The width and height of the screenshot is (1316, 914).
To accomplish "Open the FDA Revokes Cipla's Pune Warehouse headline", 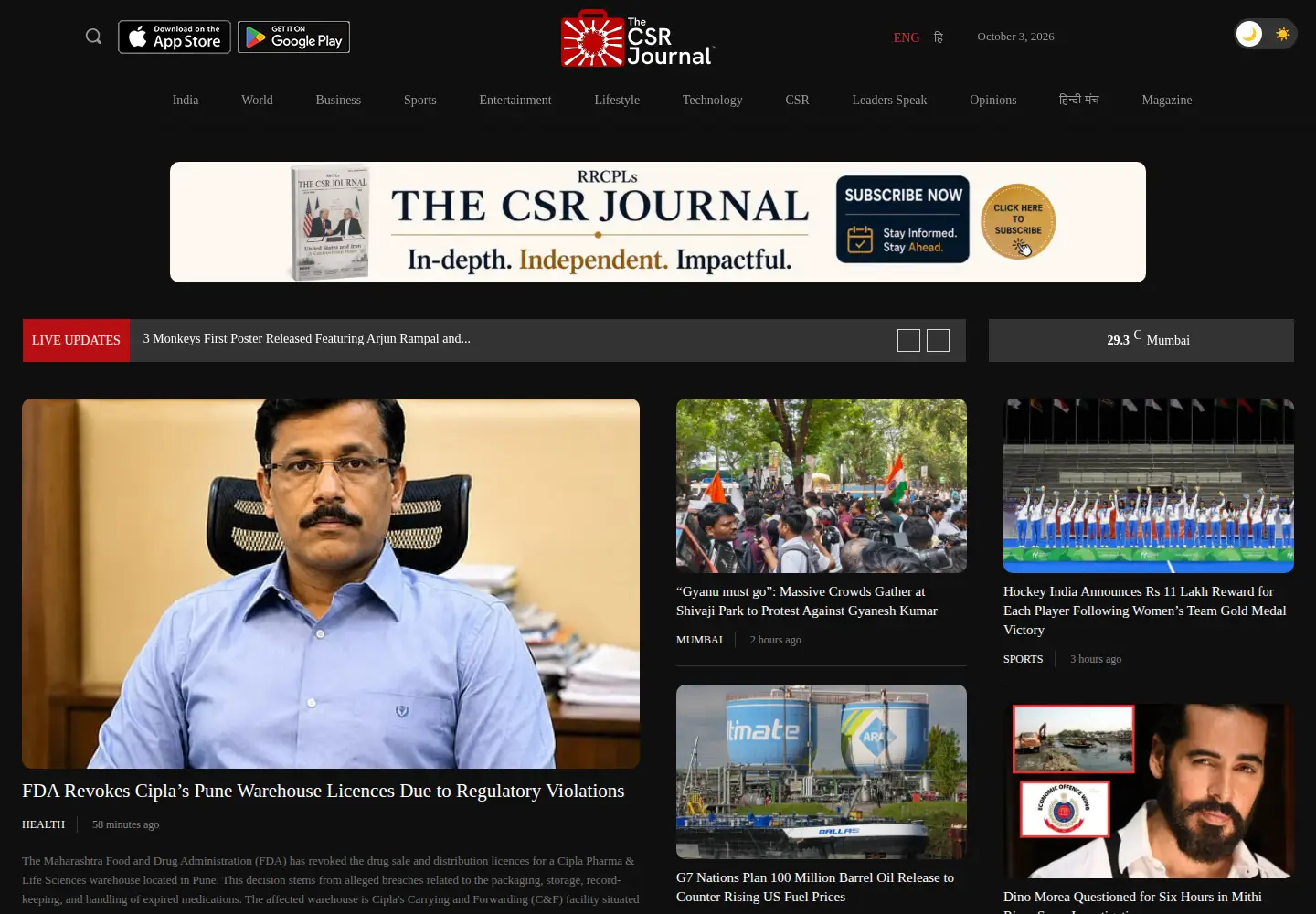I will pos(324,791).
